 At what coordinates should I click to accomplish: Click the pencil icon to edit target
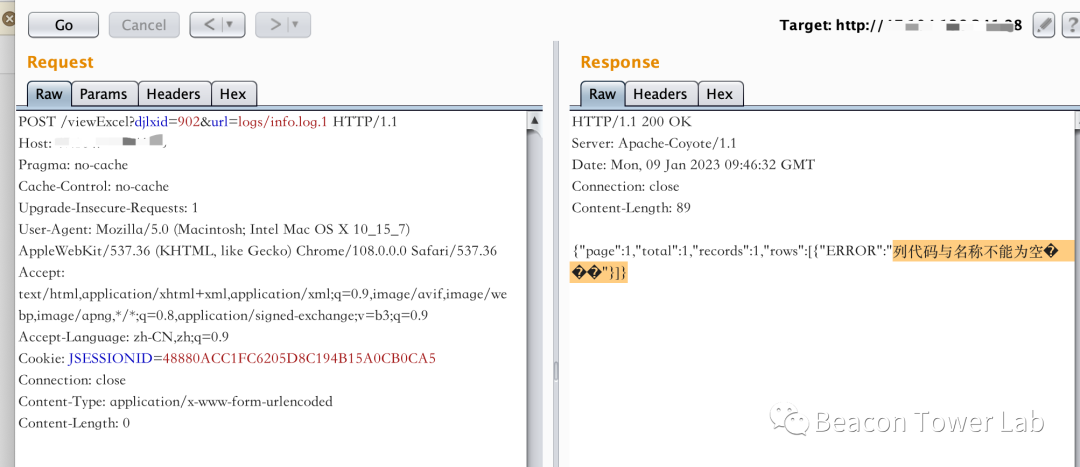click(1043, 25)
